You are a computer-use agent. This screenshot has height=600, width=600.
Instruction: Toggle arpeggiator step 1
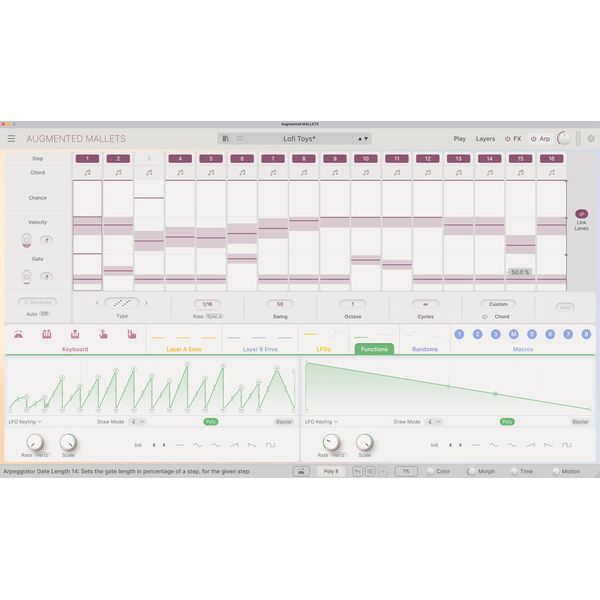point(87,158)
